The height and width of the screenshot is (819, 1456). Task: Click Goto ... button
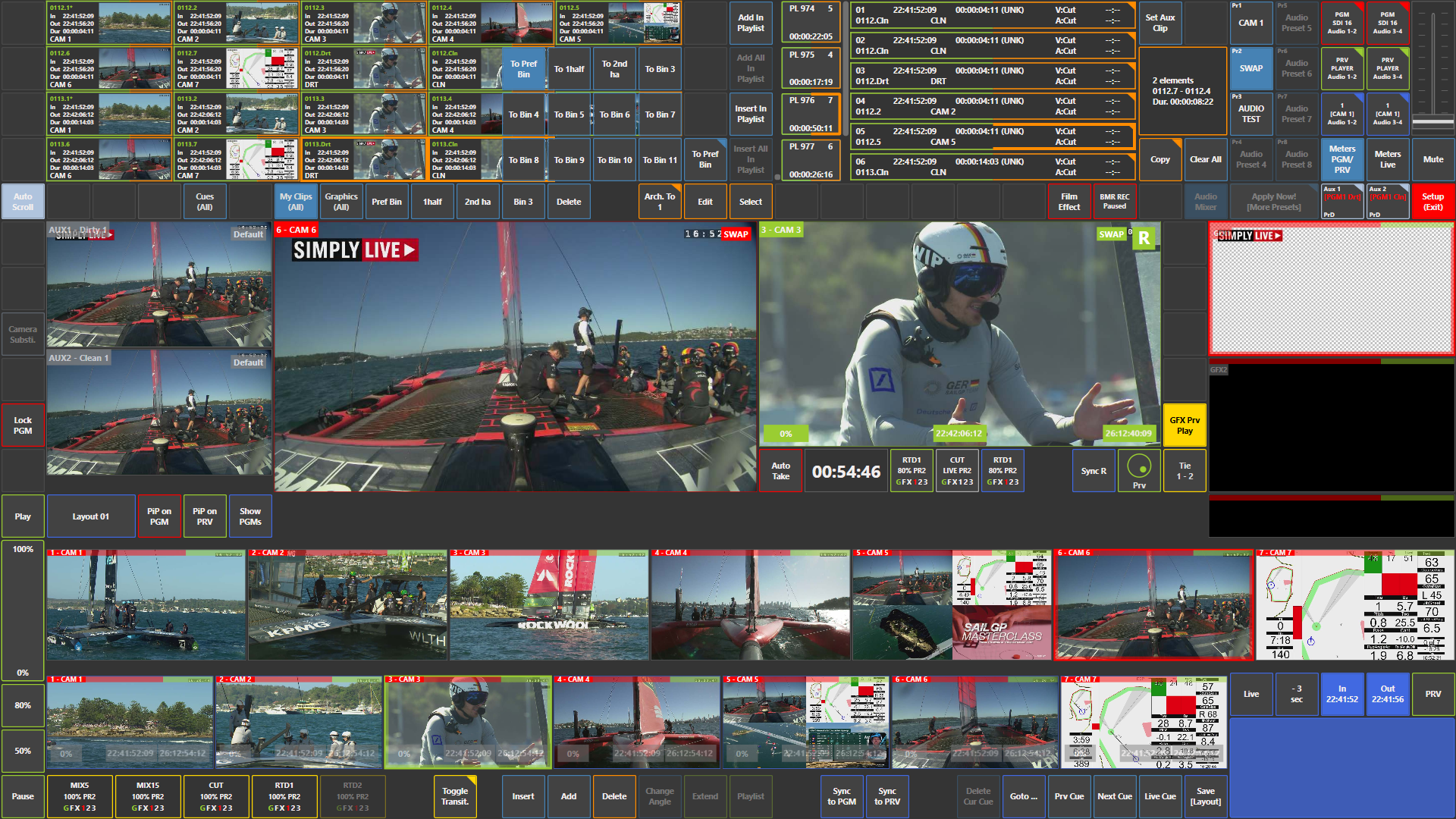click(x=1024, y=796)
